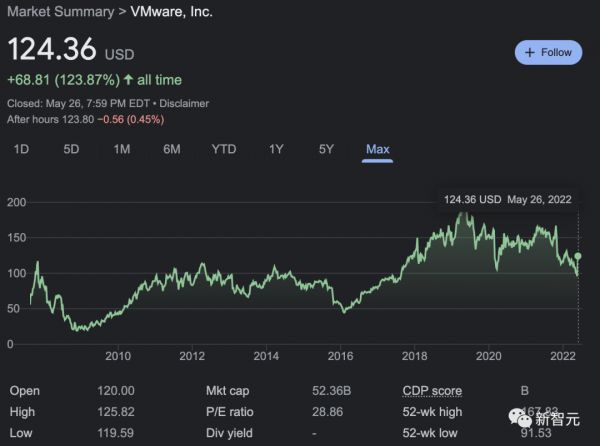Click the CDP score label
The width and height of the screenshot is (600, 446).
(x=433, y=390)
